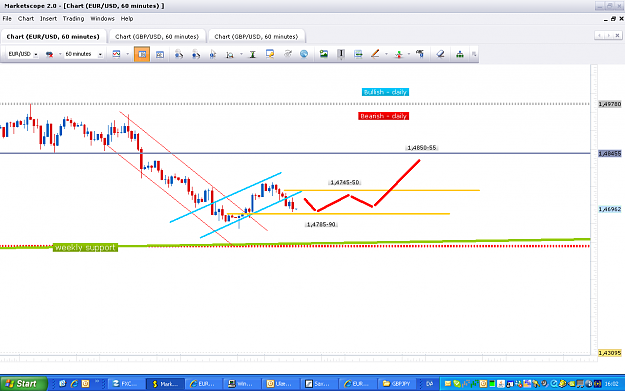This screenshot has height=391, width=625.
Task: Click the 1,48455 price axis marker
Action: (x=610, y=153)
